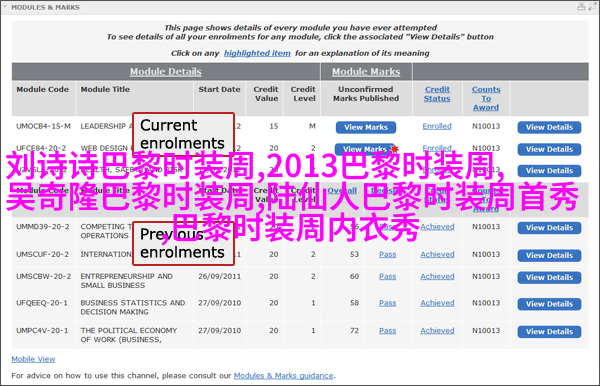Click Achieved link for UMSCBW-20-2
The height and width of the screenshot is (386, 600).
click(x=437, y=276)
